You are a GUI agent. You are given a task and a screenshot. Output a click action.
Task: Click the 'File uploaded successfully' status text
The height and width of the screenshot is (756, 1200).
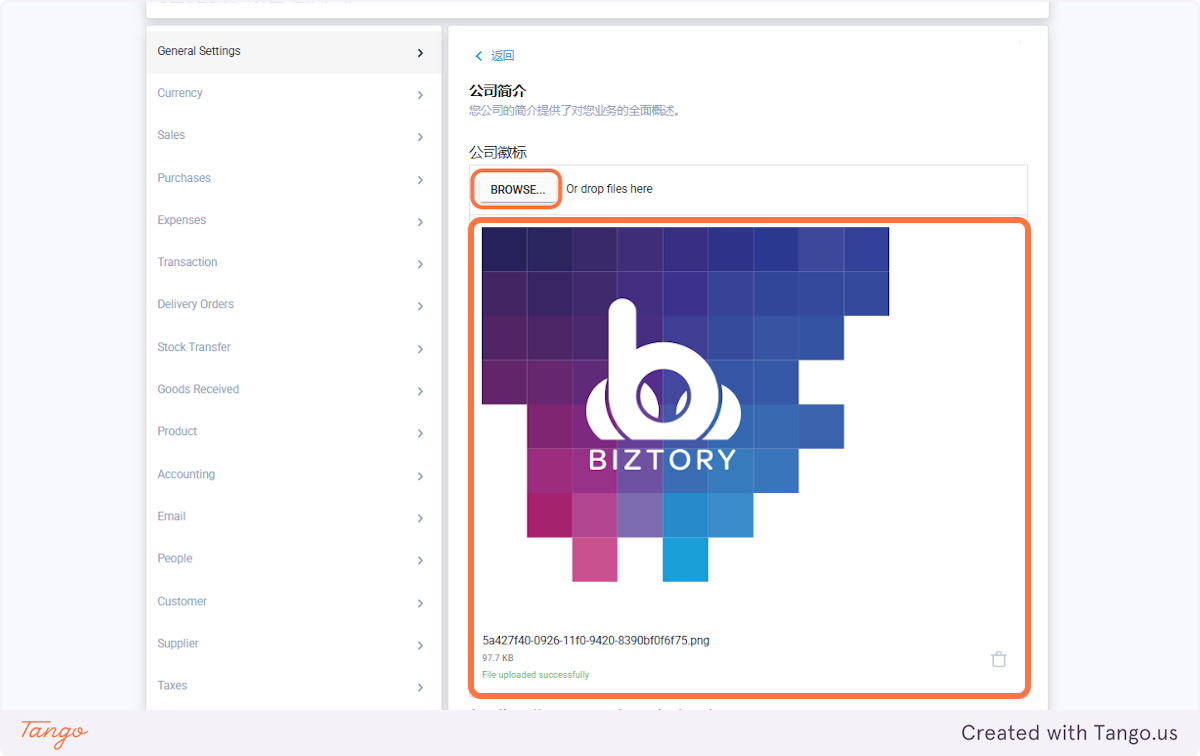535,675
